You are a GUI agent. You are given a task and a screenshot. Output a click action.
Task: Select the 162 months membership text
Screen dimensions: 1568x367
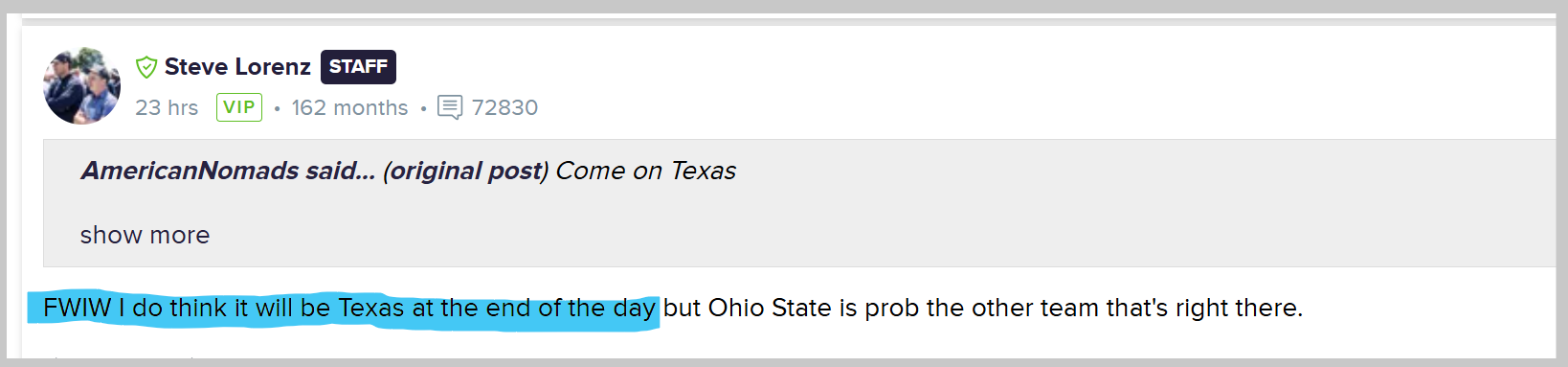pos(349,107)
